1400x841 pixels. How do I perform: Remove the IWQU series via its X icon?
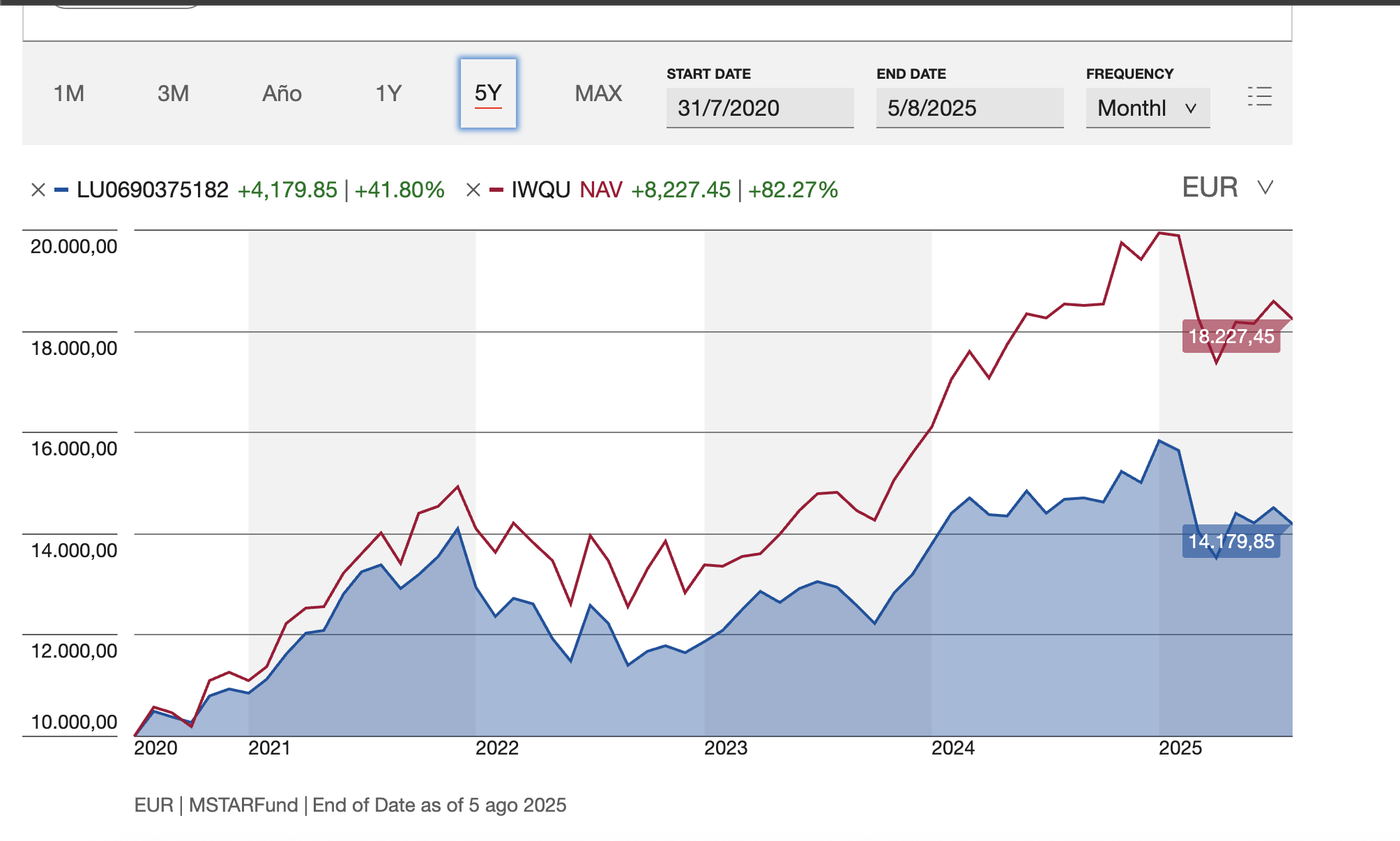pyautogui.click(x=473, y=190)
